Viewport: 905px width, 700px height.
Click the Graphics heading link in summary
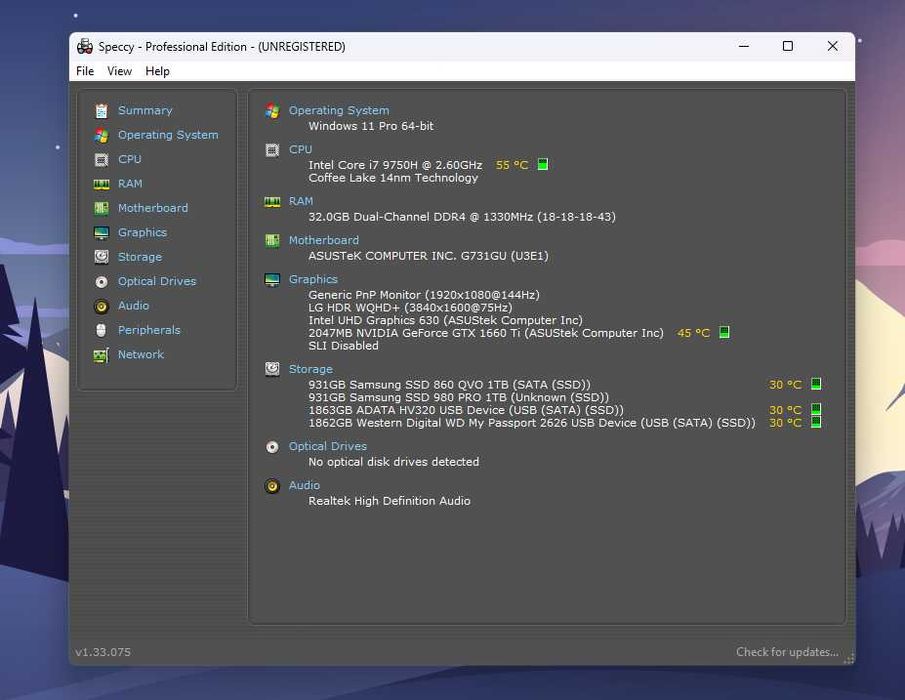click(x=313, y=279)
